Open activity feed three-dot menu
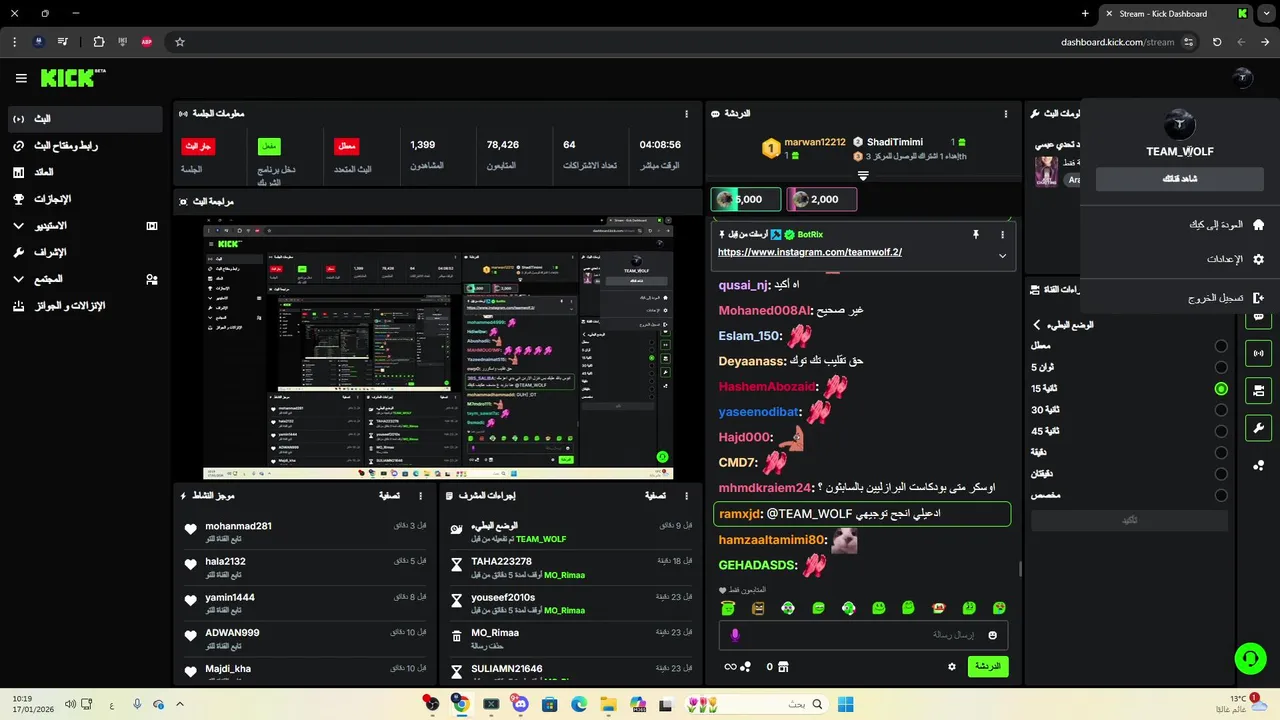The image size is (1280, 720). (420, 495)
